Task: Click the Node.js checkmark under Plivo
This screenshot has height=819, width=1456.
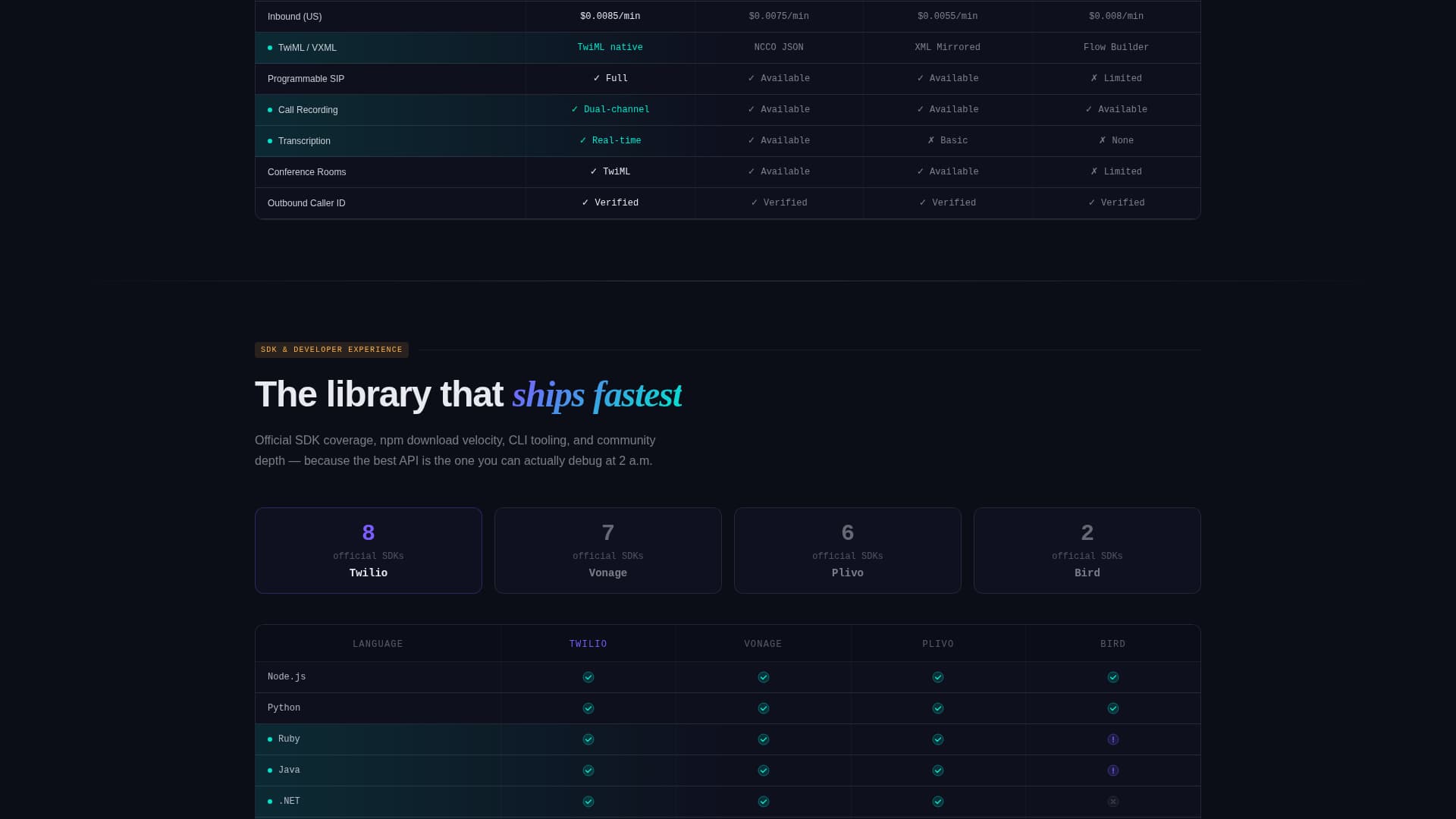Action: tap(938, 677)
